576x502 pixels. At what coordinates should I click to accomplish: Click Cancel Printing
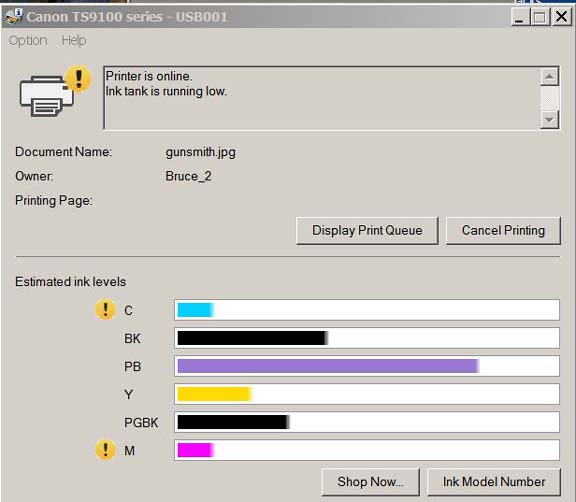pos(503,231)
